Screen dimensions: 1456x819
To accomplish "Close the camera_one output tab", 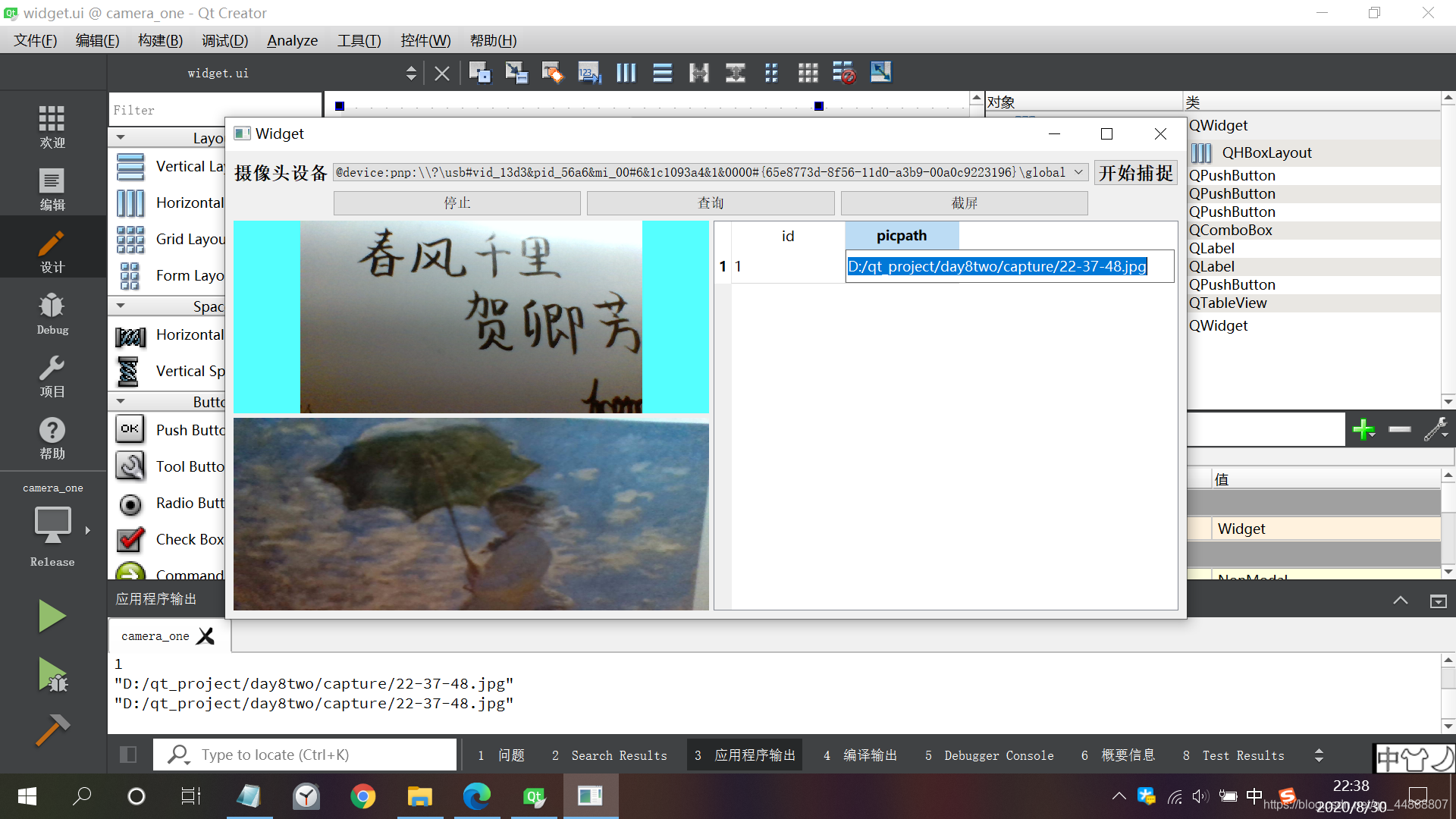I will pyautogui.click(x=206, y=636).
